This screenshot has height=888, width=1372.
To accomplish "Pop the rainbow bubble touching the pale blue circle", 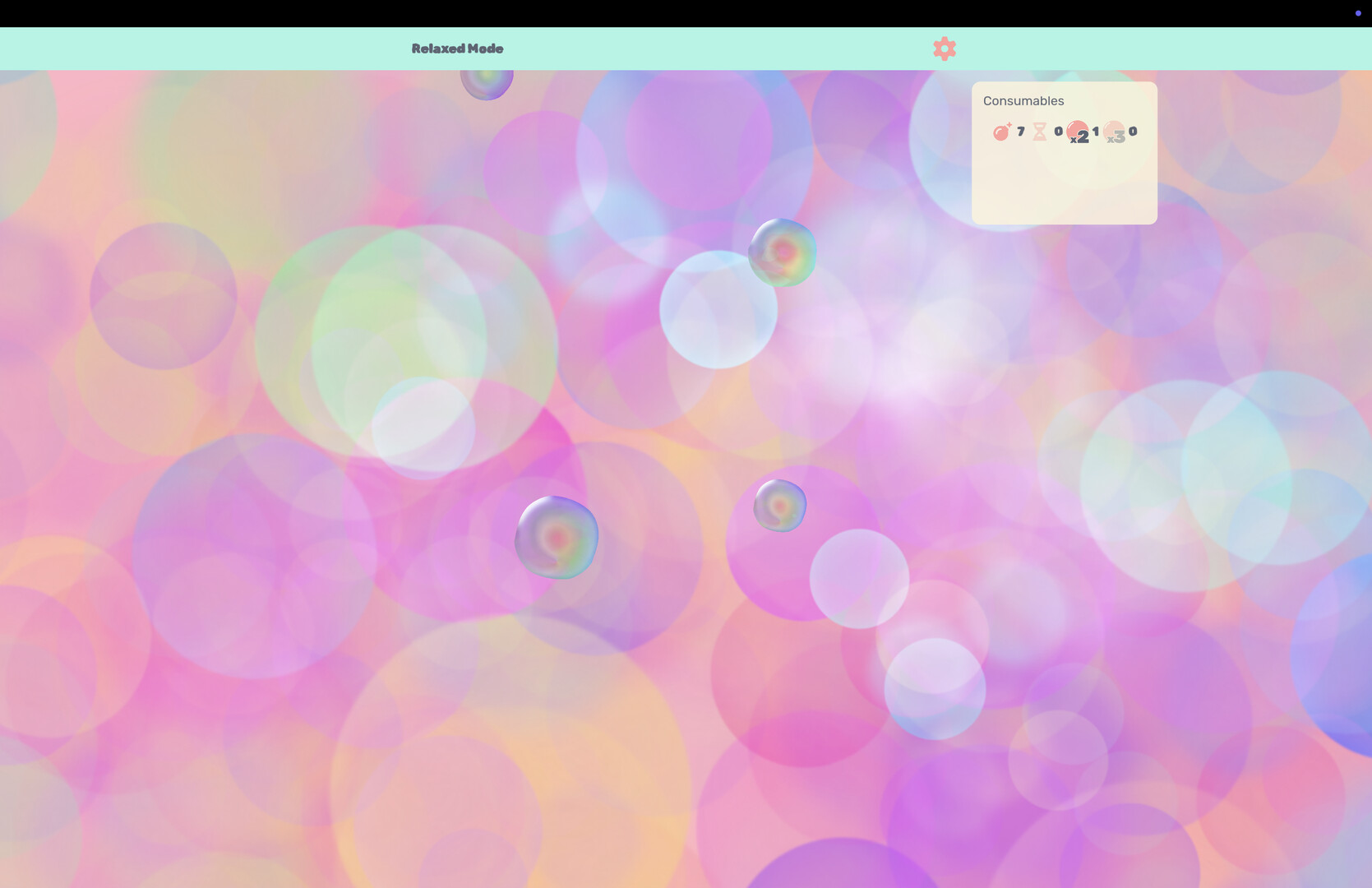I will tap(783, 252).
